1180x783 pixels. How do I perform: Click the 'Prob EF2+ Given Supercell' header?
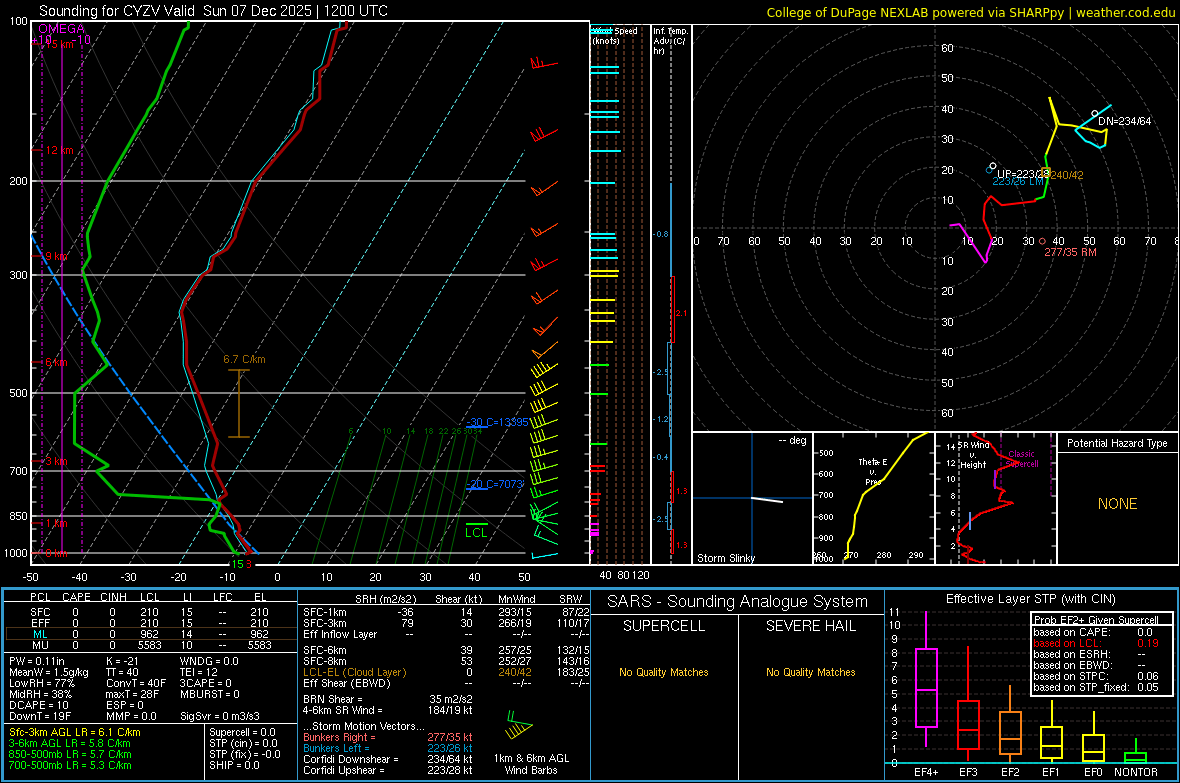pyautogui.click(x=1096, y=620)
